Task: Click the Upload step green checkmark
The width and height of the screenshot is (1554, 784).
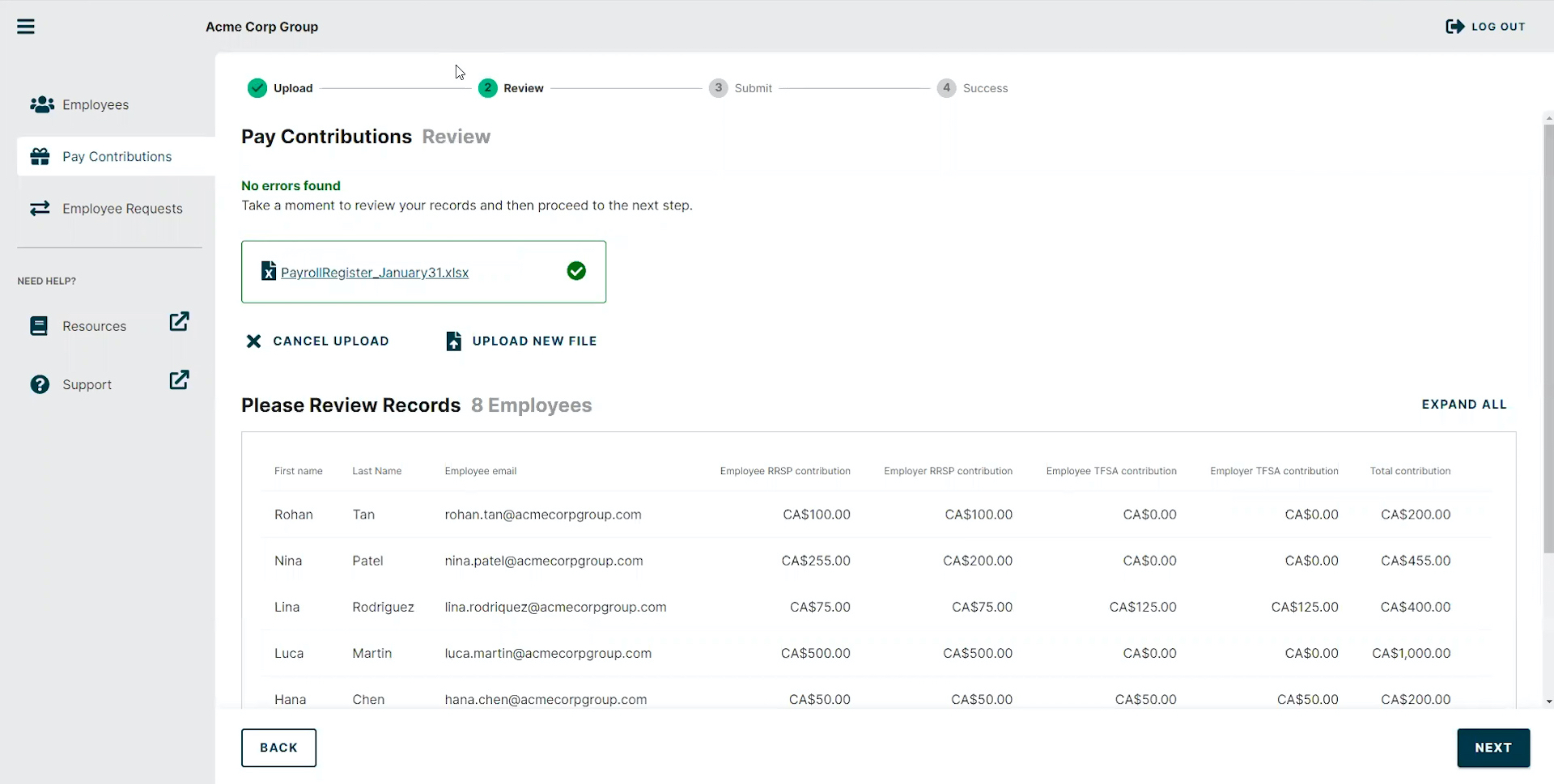Action: [x=257, y=88]
